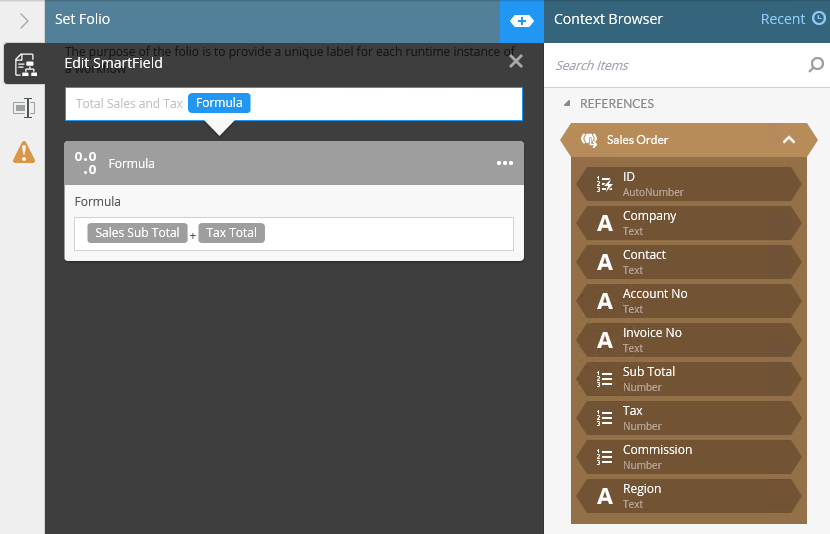This screenshot has width=830, height=534.
Task: Click the AutoNumber icon beside ID
Action: point(605,184)
